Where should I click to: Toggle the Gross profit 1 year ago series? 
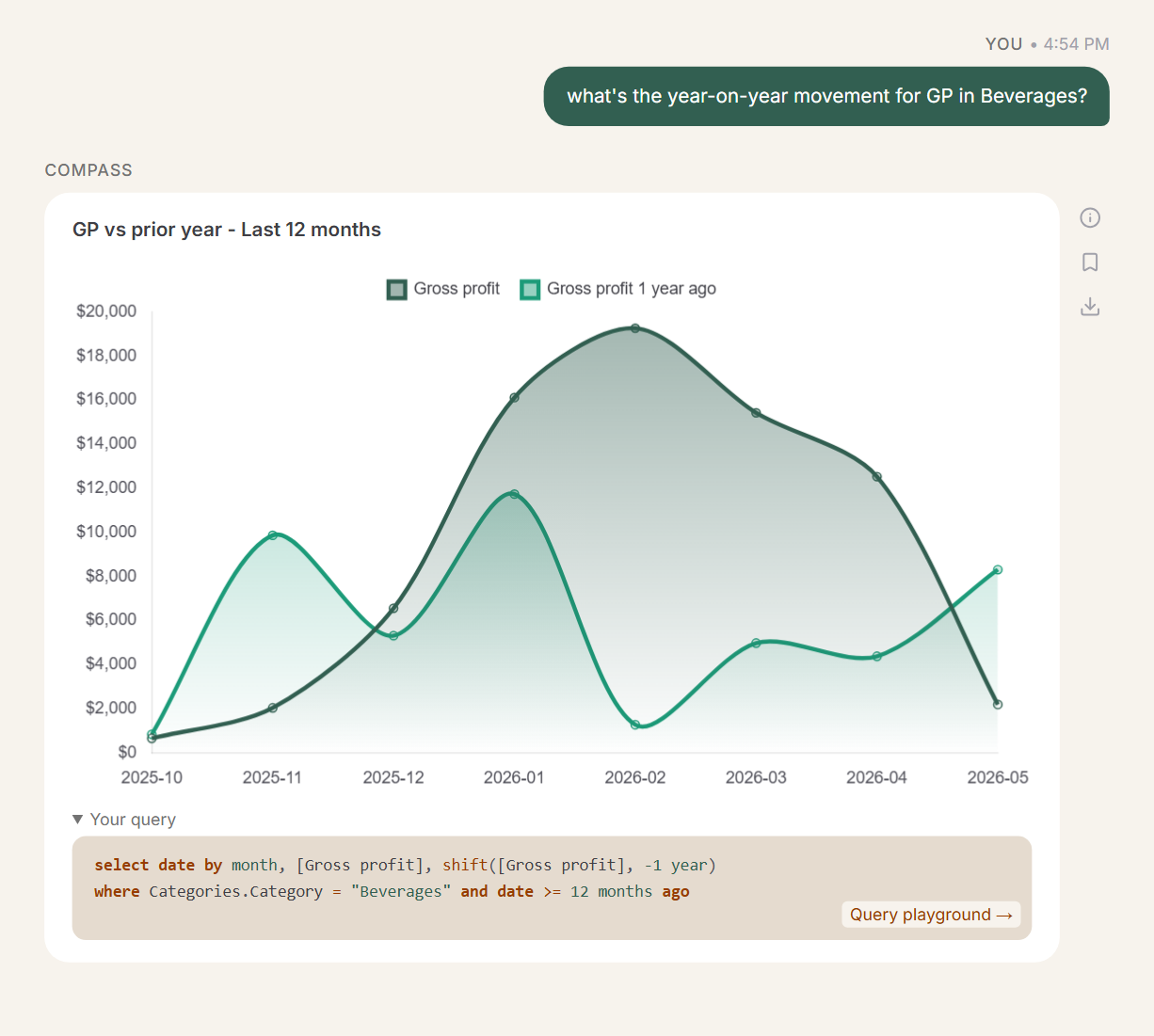pyautogui.click(x=618, y=289)
